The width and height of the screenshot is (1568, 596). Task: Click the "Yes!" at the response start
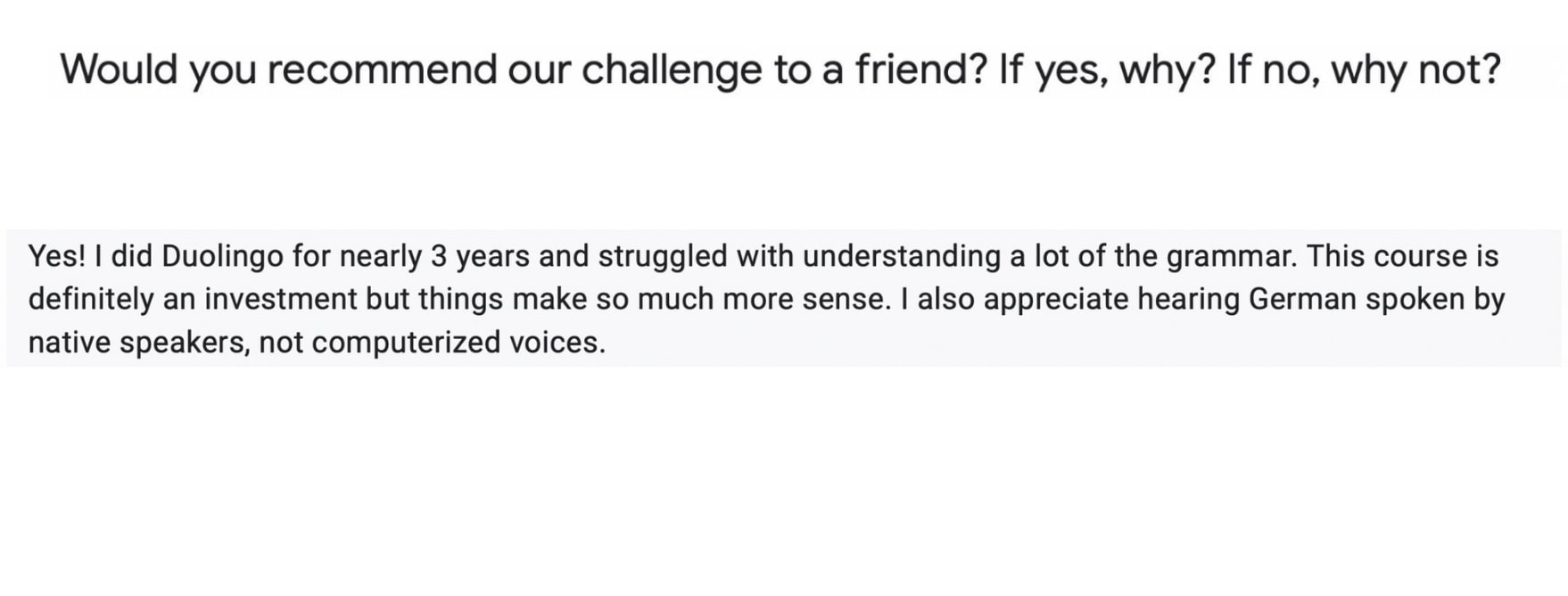coord(56,257)
